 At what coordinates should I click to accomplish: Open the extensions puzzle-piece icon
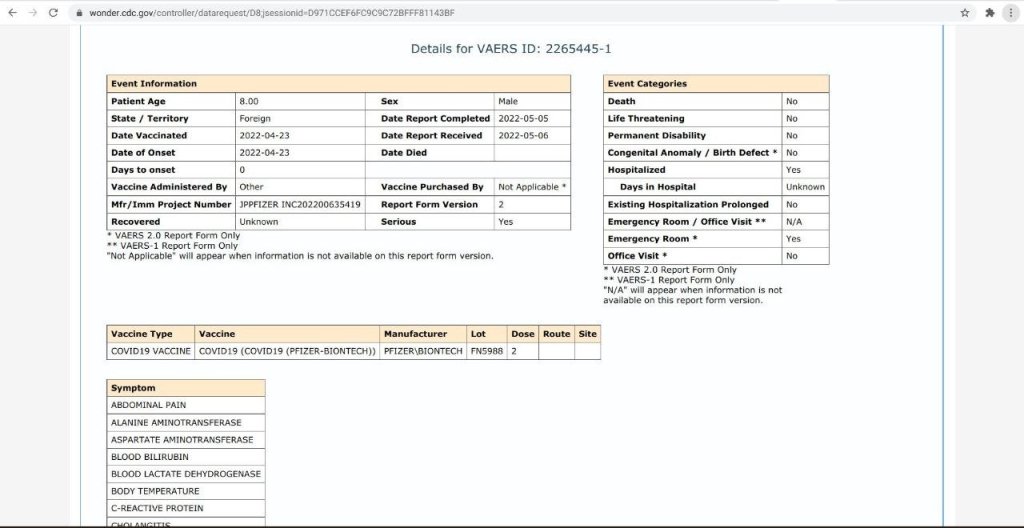point(990,13)
